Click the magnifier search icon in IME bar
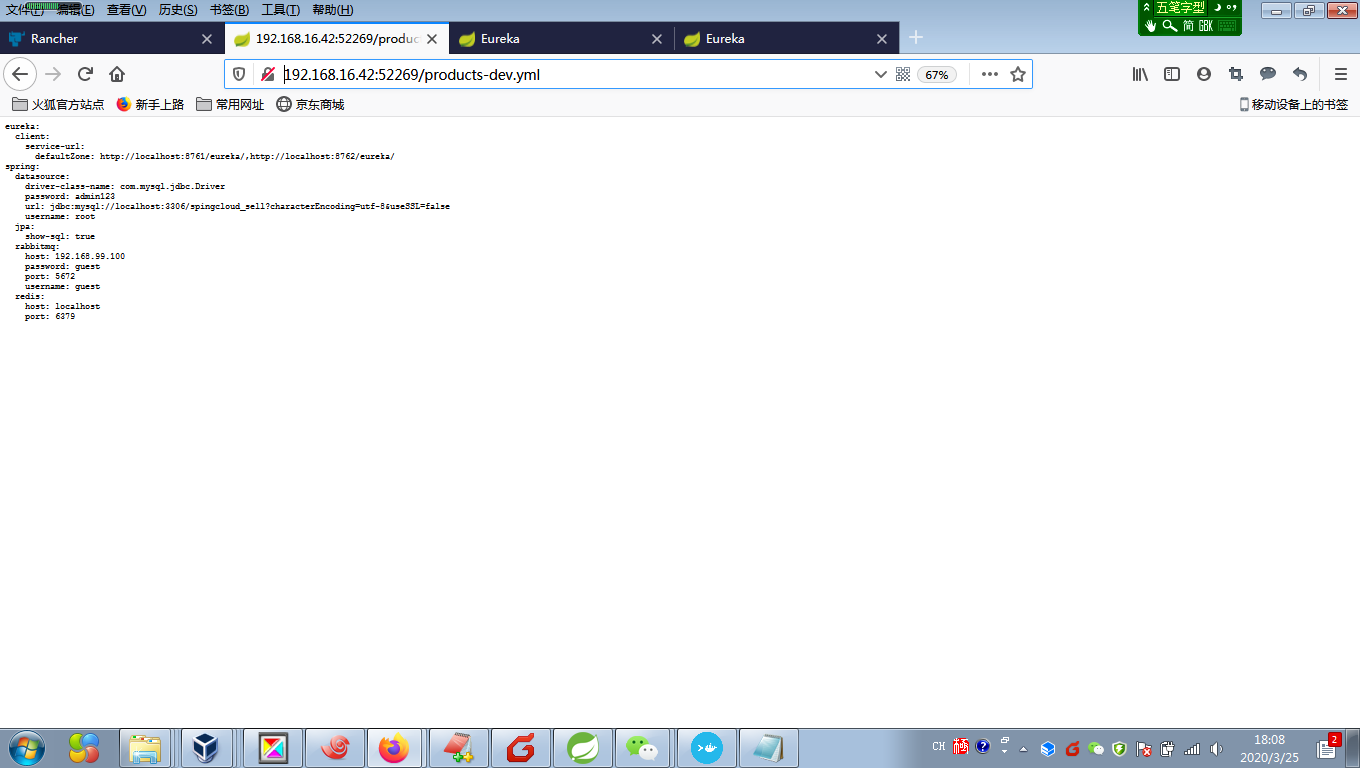Image resolution: width=1360 pixels, height=768 pixels. point(1169,26)
